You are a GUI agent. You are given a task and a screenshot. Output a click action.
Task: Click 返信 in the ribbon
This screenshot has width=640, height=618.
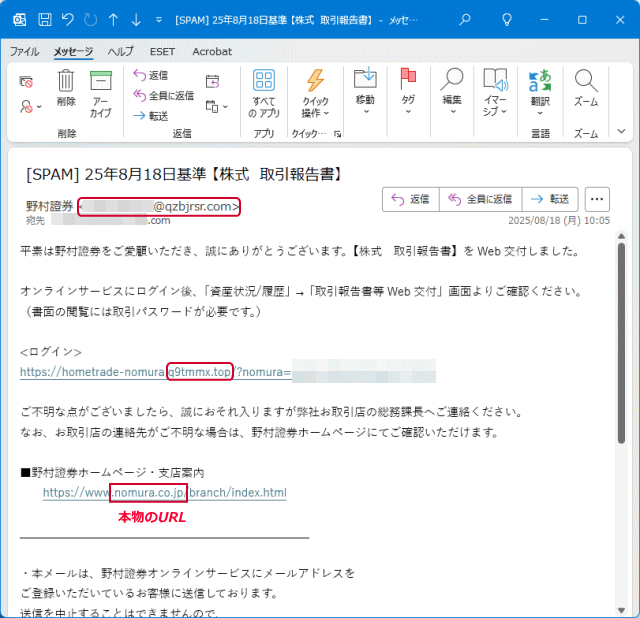tap(151, 75)
